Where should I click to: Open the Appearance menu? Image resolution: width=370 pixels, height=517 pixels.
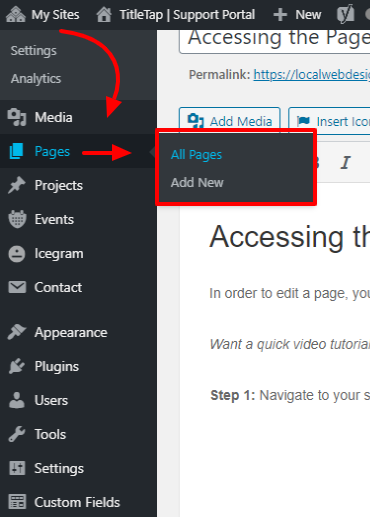tap(71, 333)
